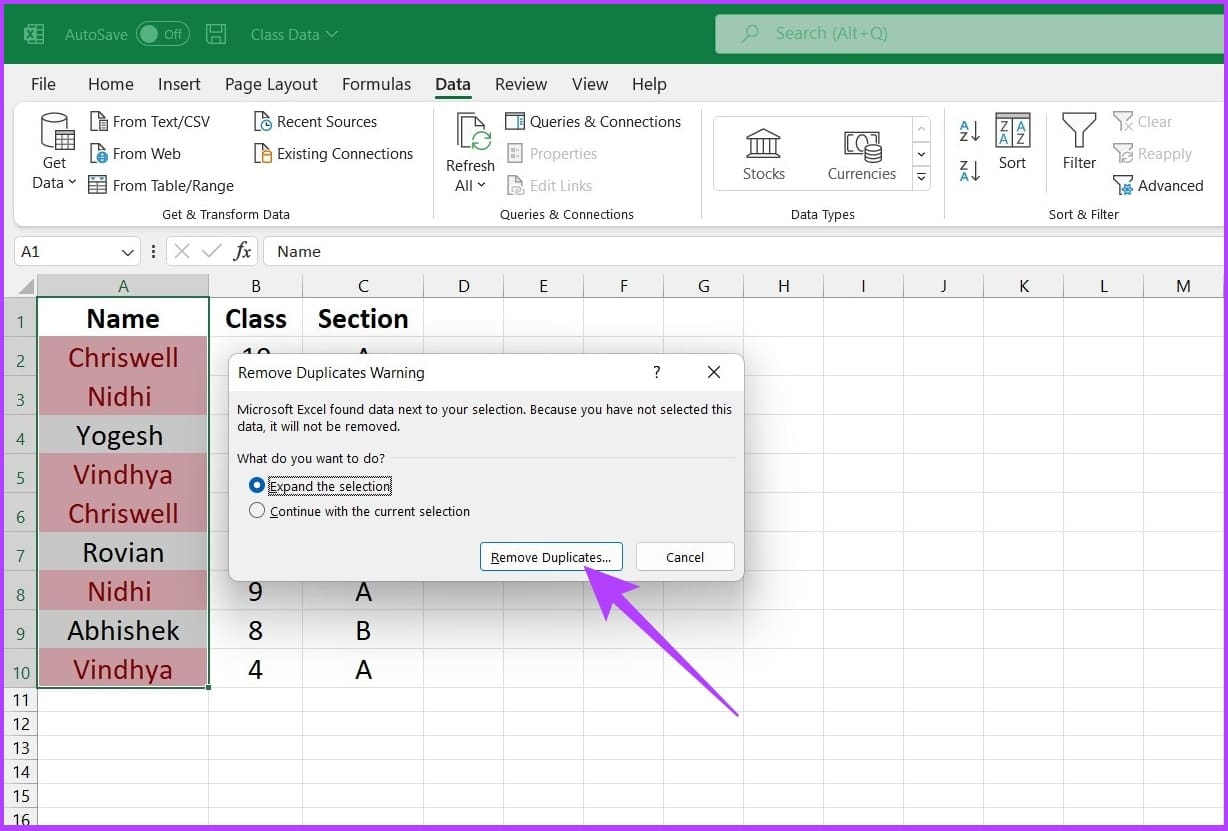Click From Text/CSV
Screen dimensions: 1228x831
pyautogui.click(x=150, y=122)
